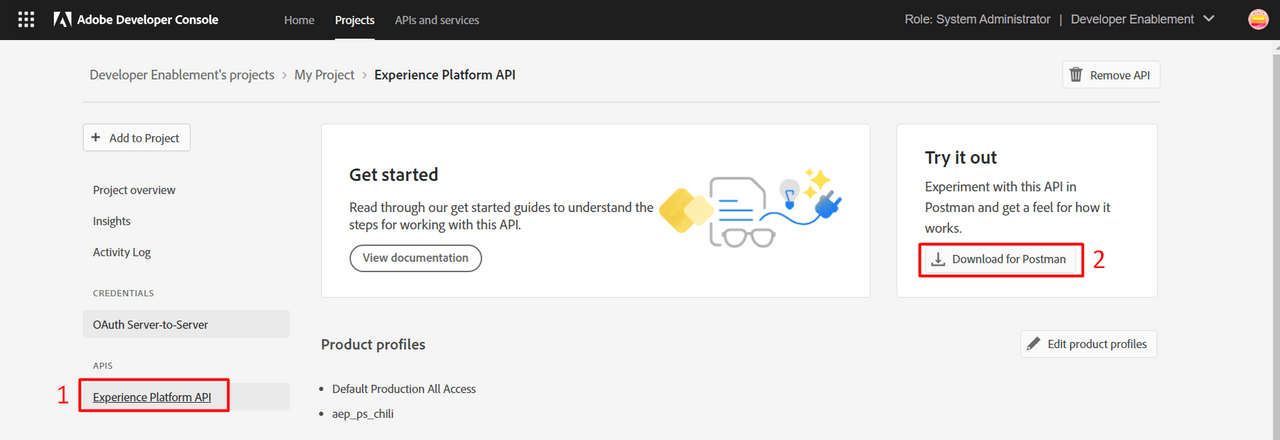
Task: Click the Try it out heading
Action: point(961,158)
